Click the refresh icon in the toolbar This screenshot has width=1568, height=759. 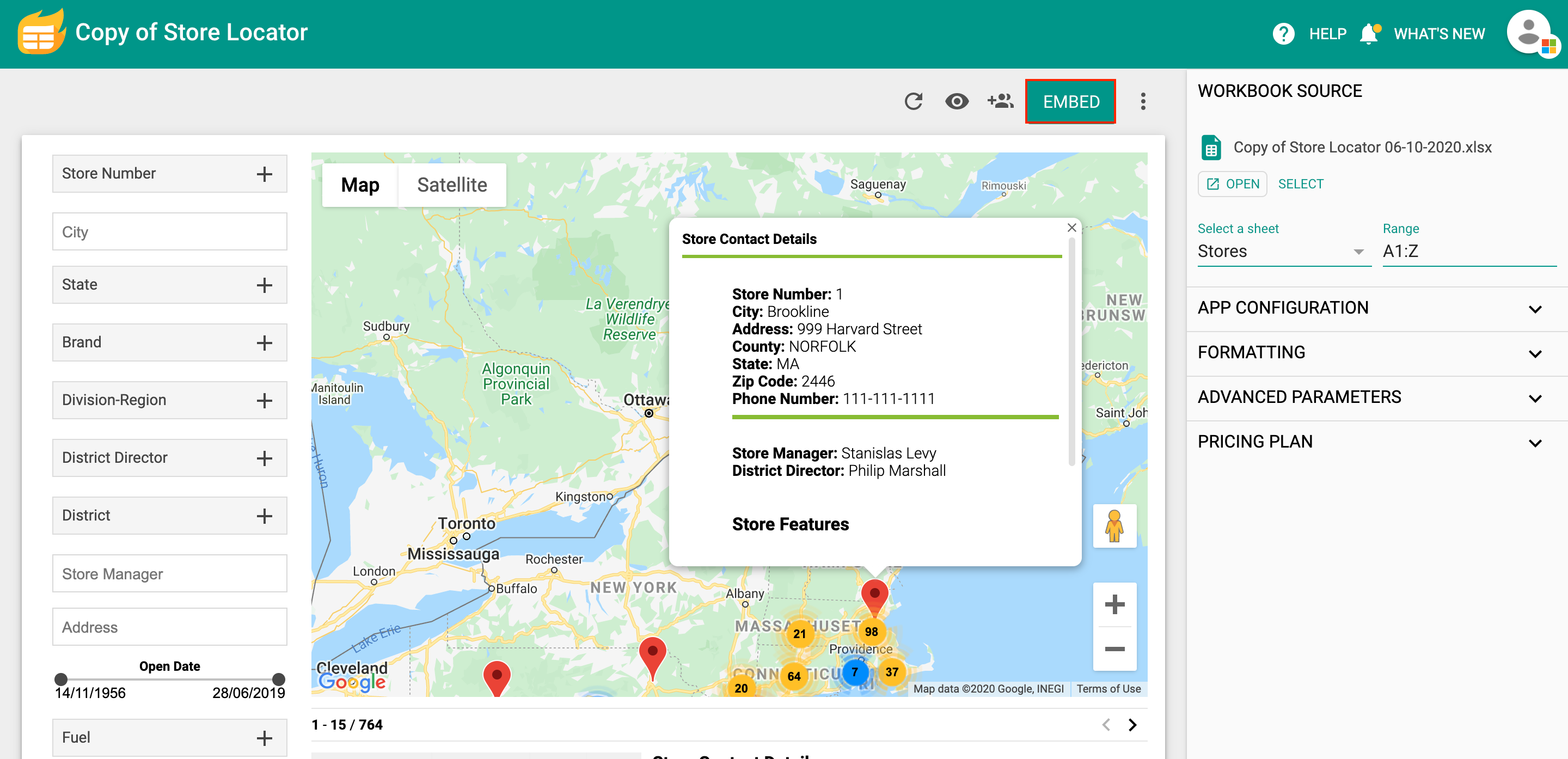(914, 101)
